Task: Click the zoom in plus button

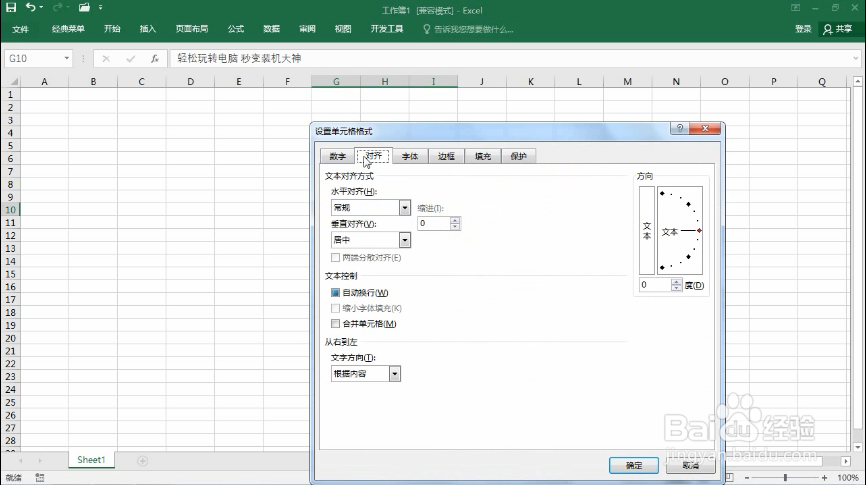Action: point(824,478)
